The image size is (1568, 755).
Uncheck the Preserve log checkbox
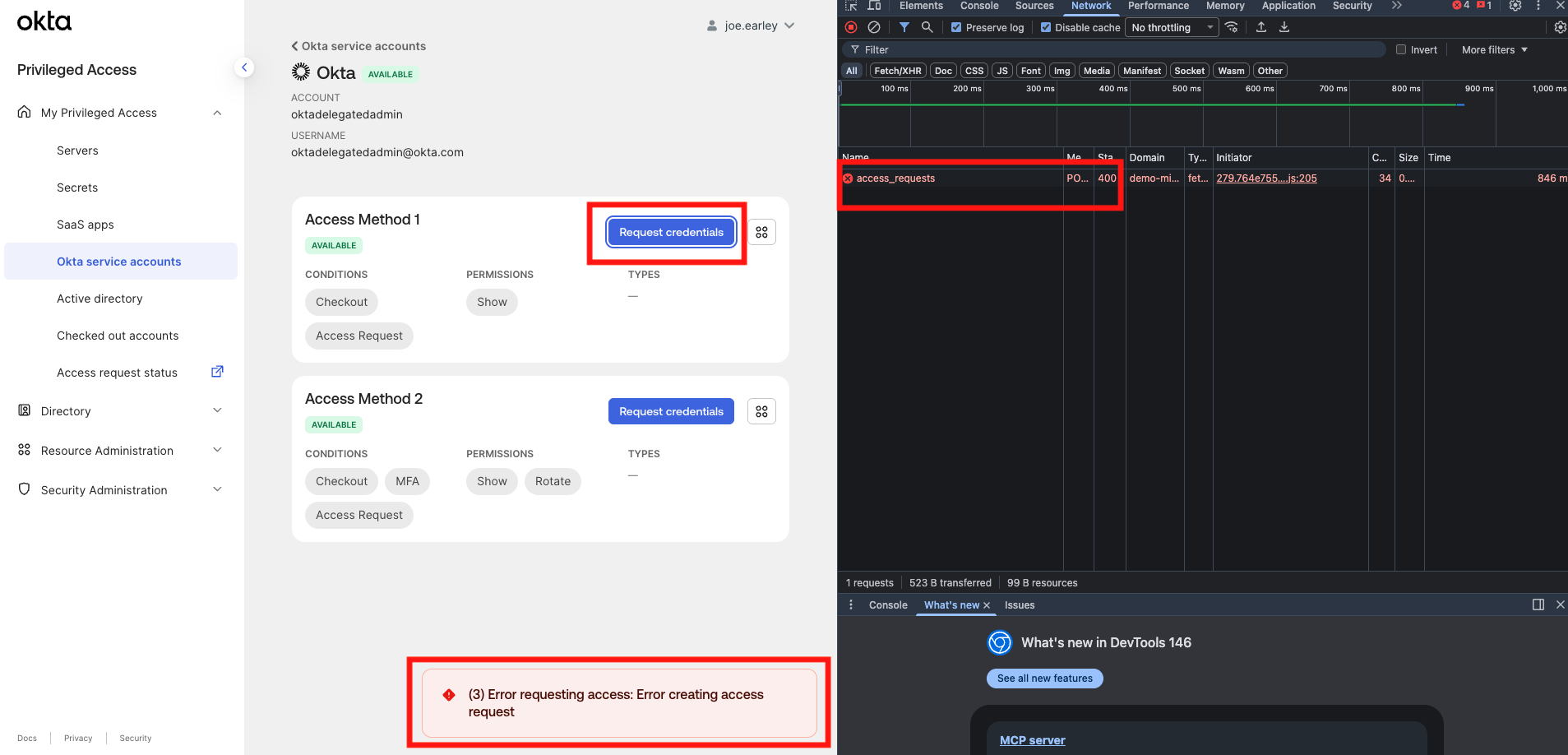(955, 27)
